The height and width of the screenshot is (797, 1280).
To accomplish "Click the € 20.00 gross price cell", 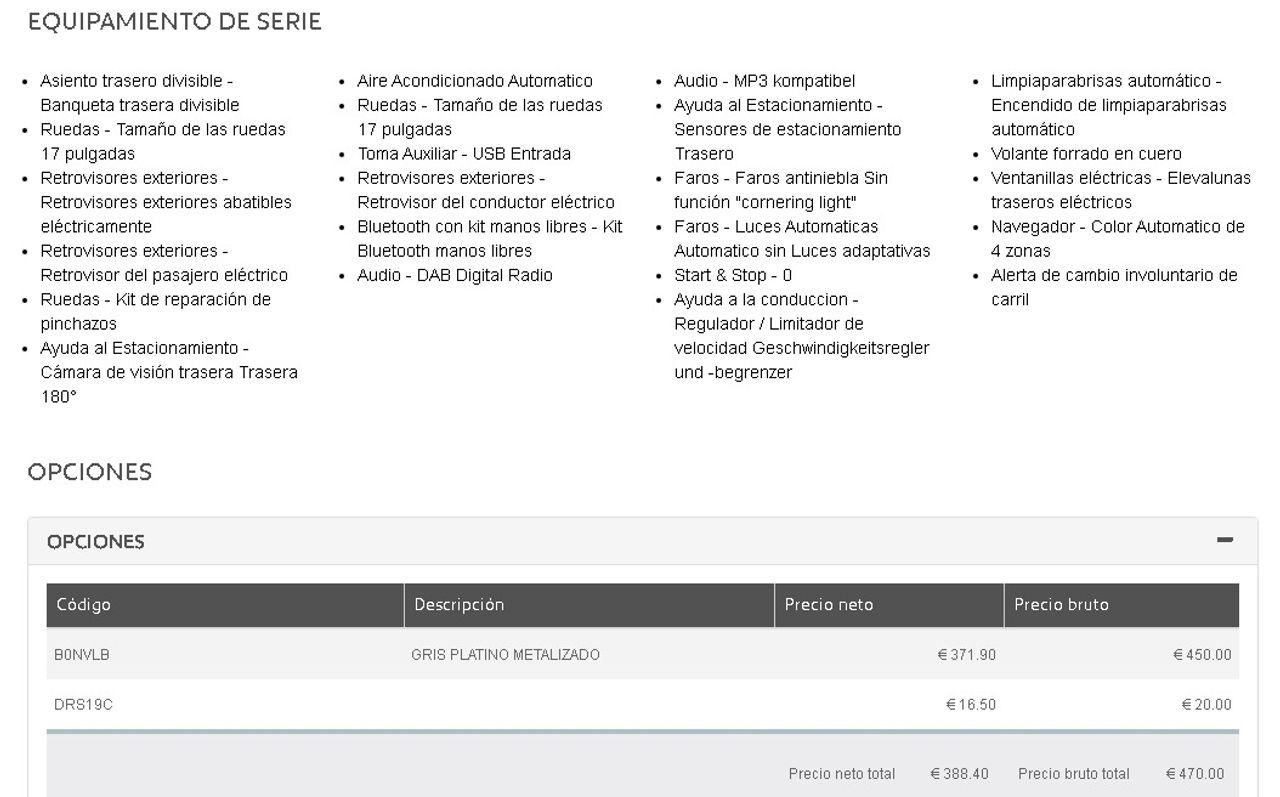I will click(1206, 705).
